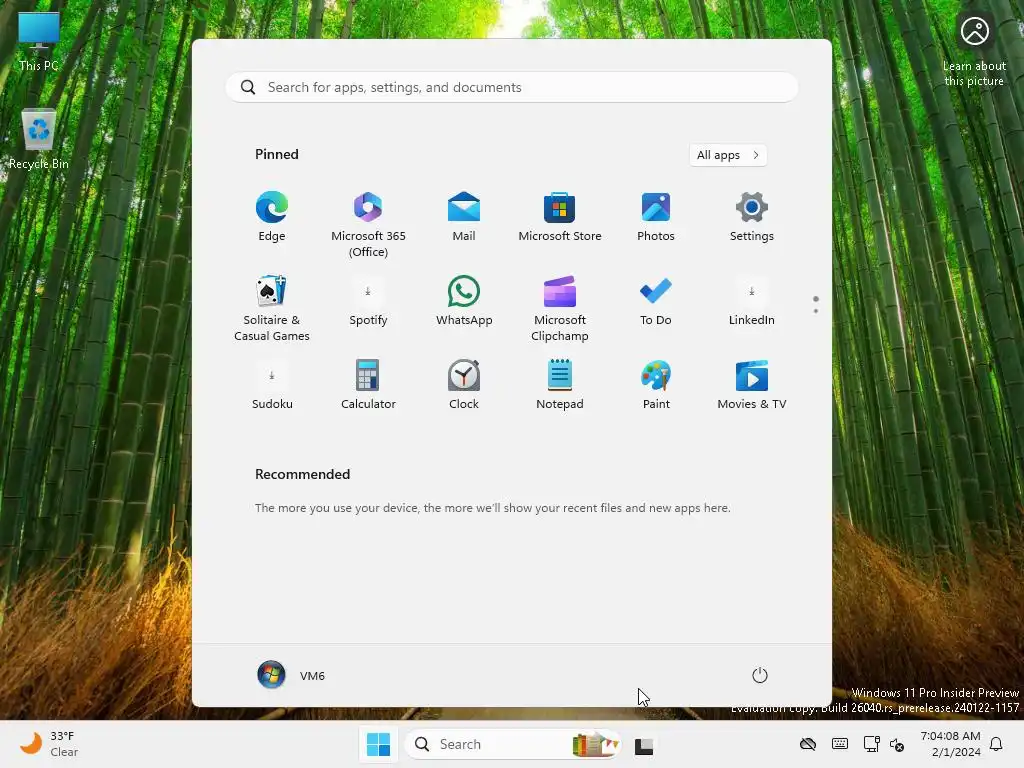Launch the Paint app
This screenshot has width=1024, height=768.
coord(656,385)
